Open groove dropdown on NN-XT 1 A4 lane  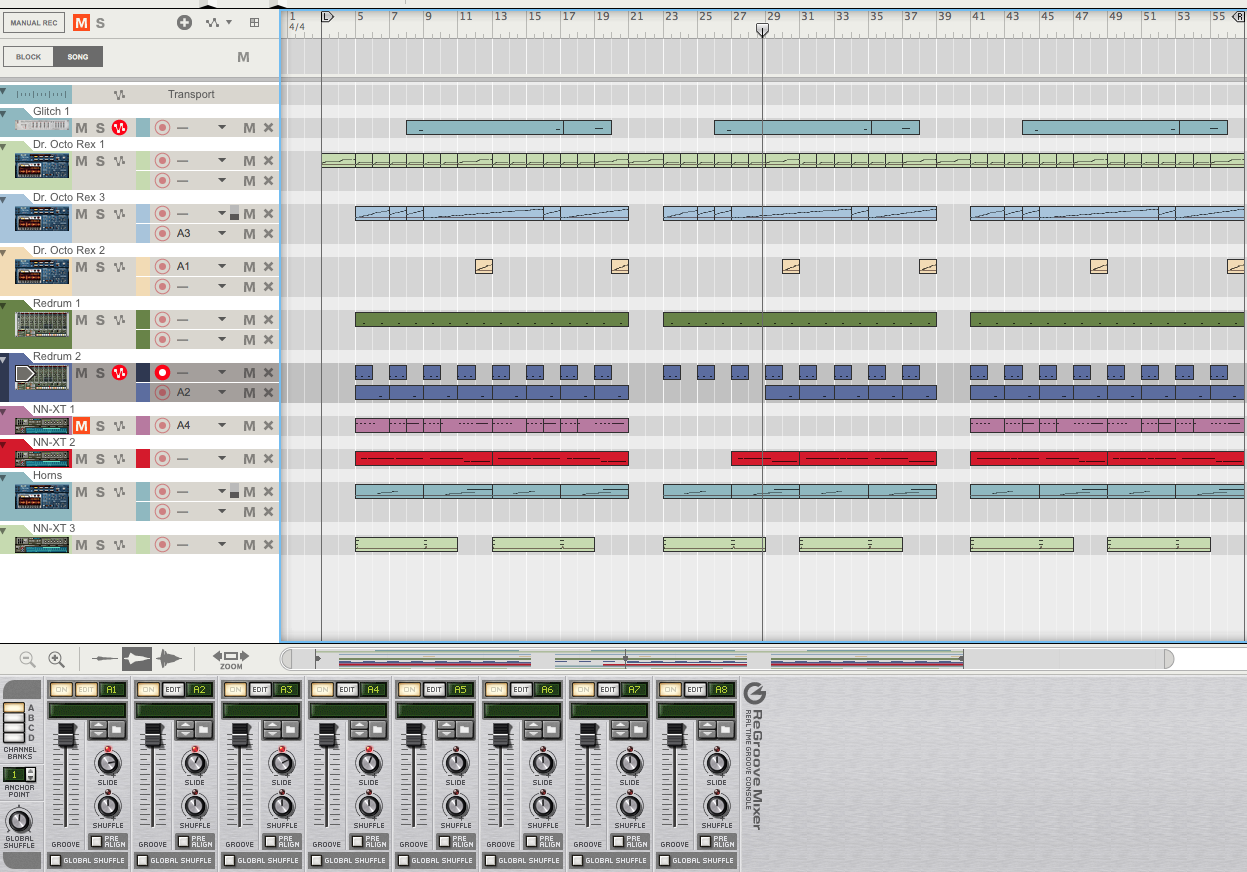[222, 425]
